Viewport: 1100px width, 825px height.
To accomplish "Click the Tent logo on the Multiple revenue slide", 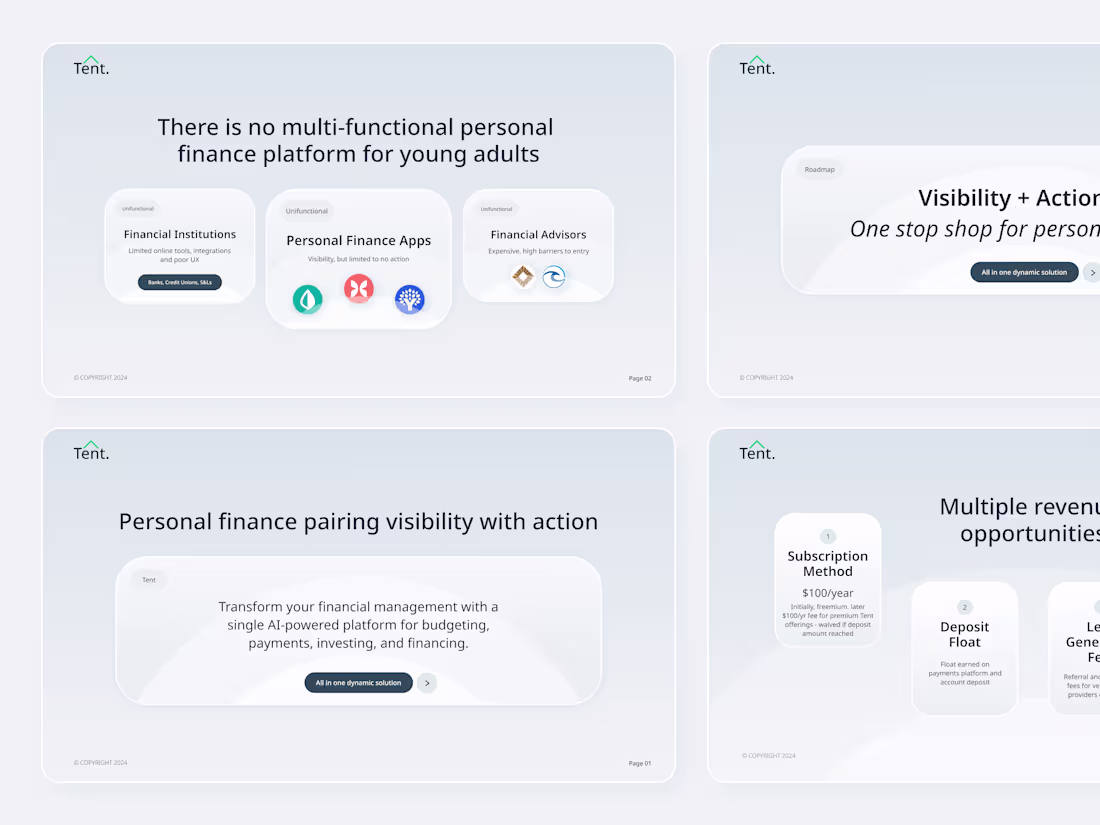I will click(757, 451).
